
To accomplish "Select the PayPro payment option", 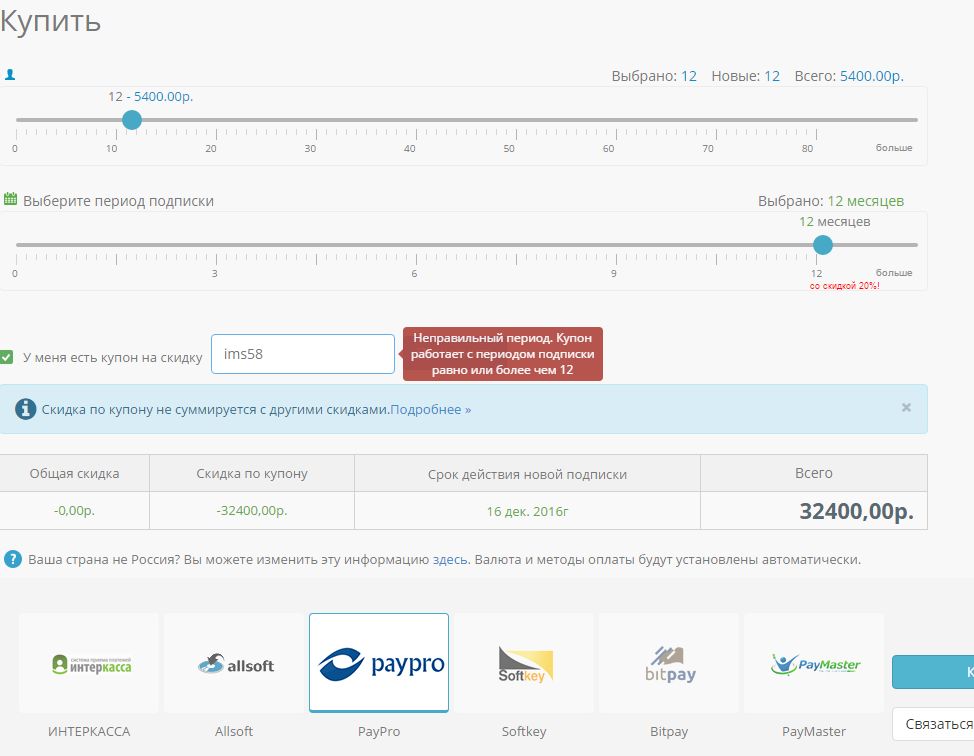I will tap(379, 663).
